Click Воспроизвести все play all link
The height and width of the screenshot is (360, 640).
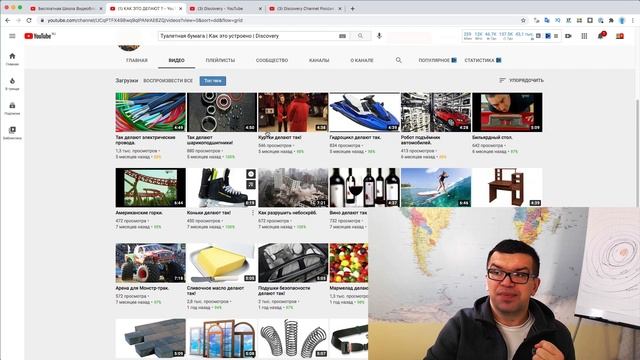168,81
